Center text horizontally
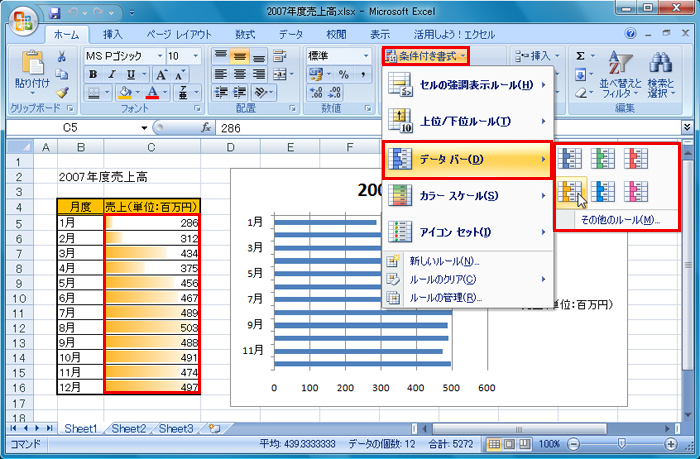 (x=240, y=75)
